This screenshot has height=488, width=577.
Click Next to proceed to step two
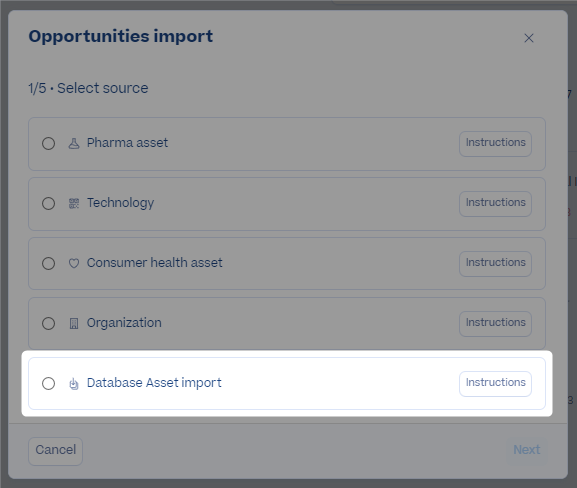coord(527,451)
